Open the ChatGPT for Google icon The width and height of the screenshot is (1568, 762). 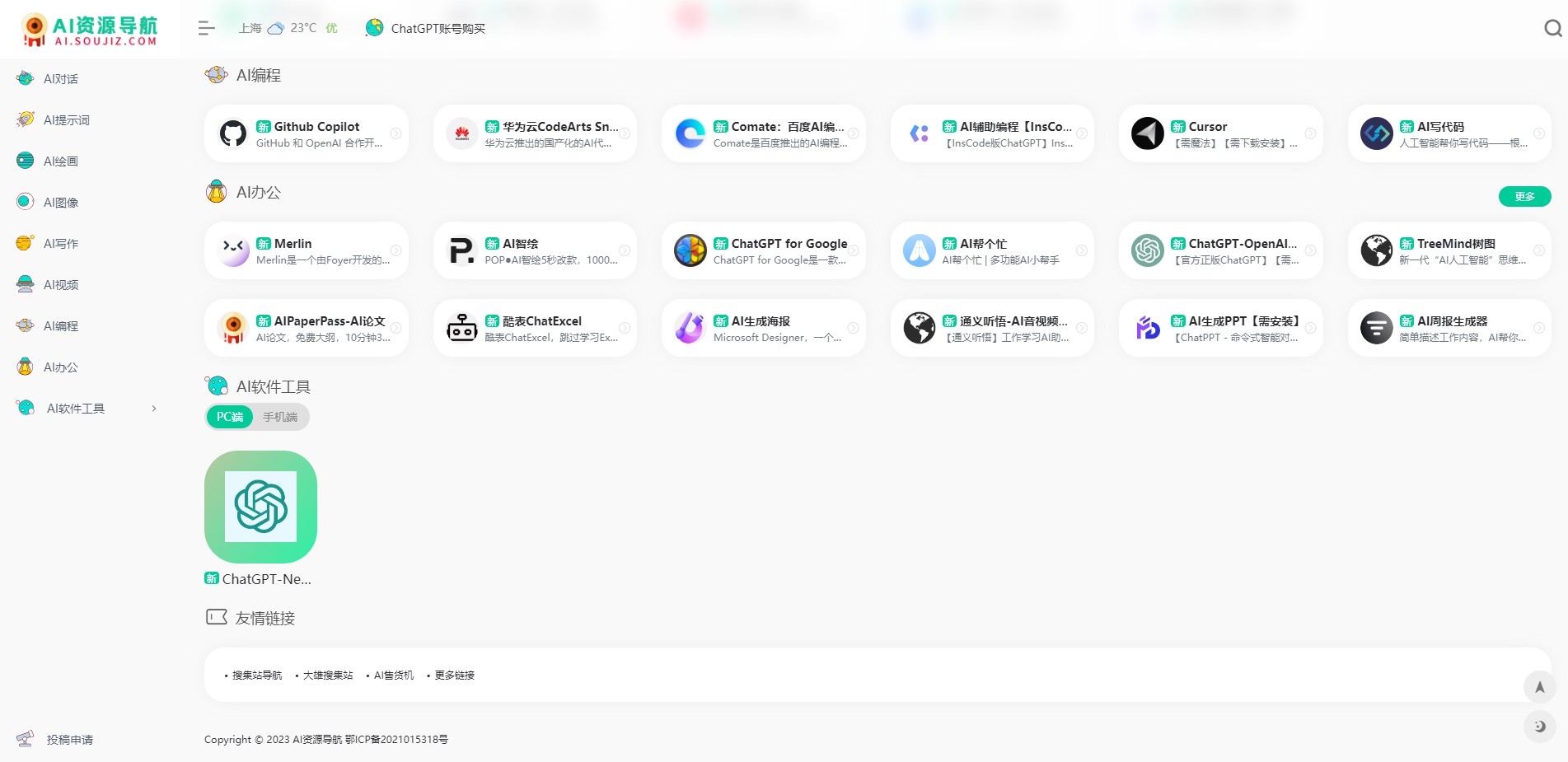690,250
